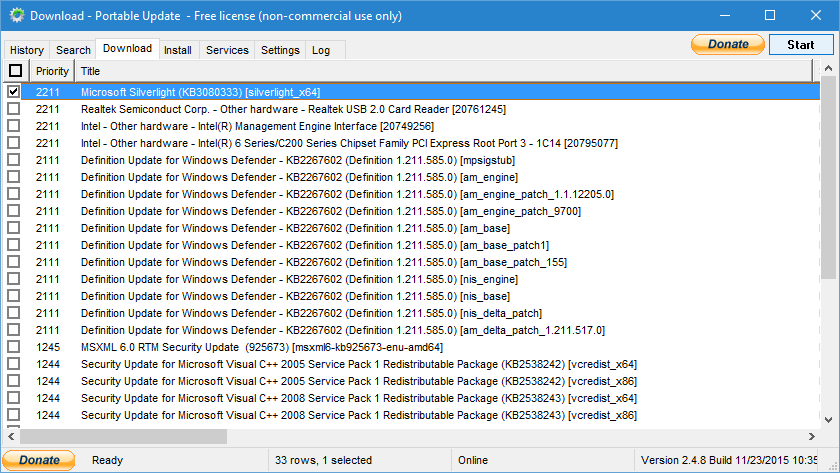The width and height of the screenshot is (840, 473).
Task: Click the Donate button in the status bar
Action: pos(39,460)
